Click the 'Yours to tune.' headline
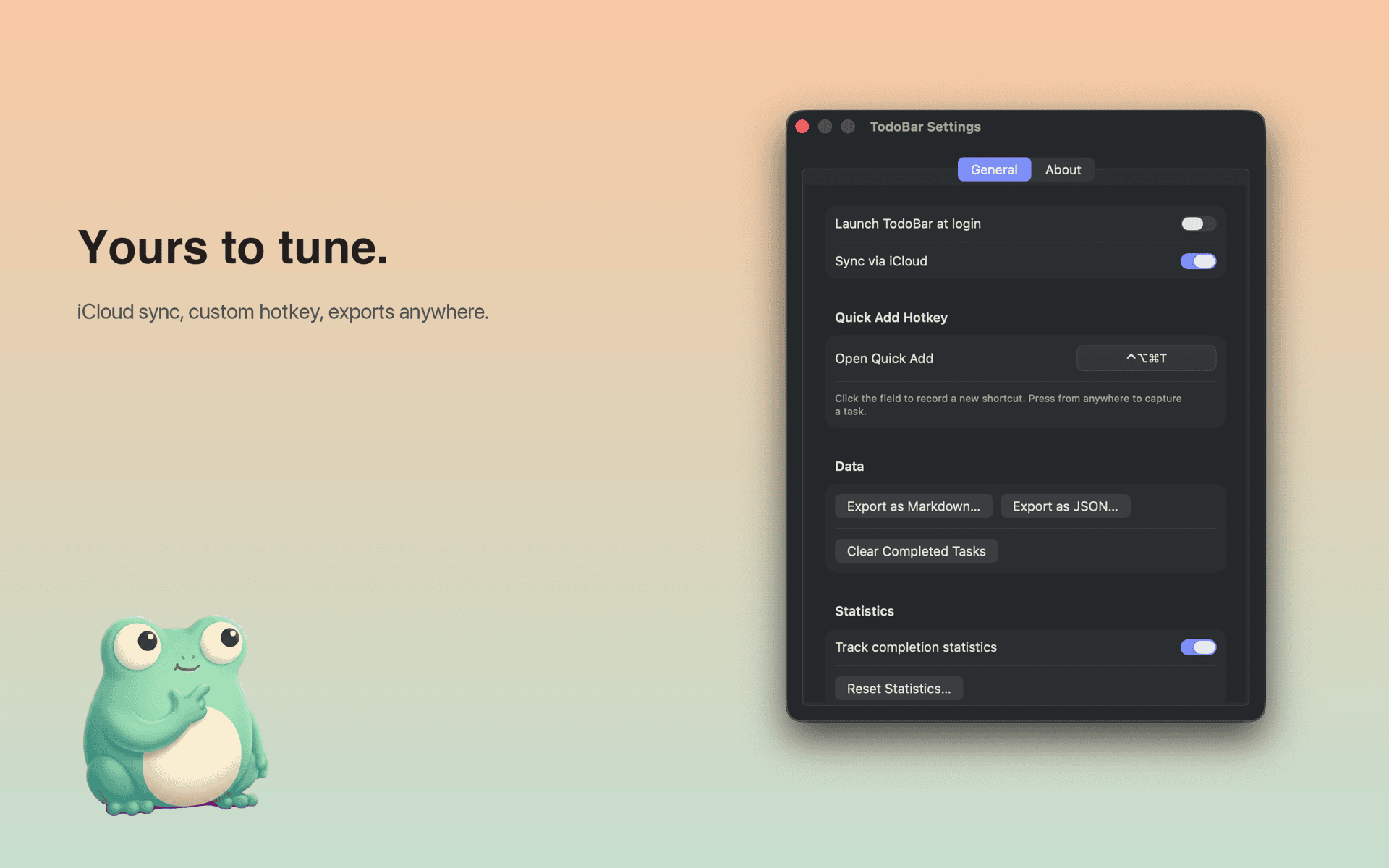 point(233,247)
